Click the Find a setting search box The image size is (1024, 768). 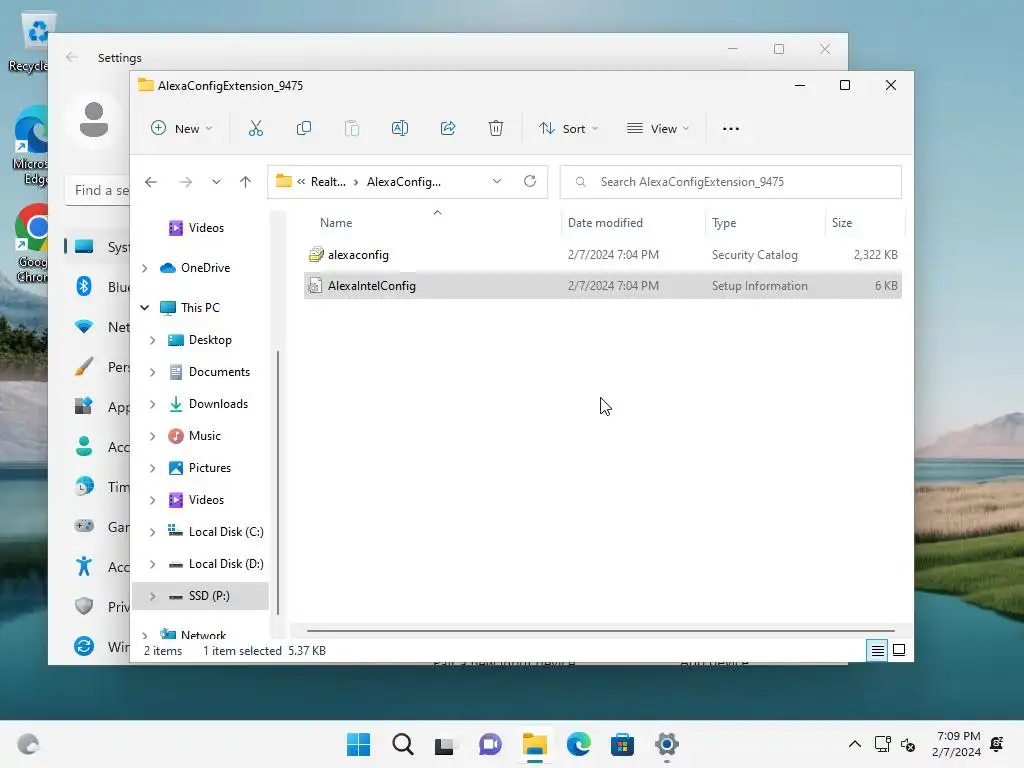click(x=98, y=190)
